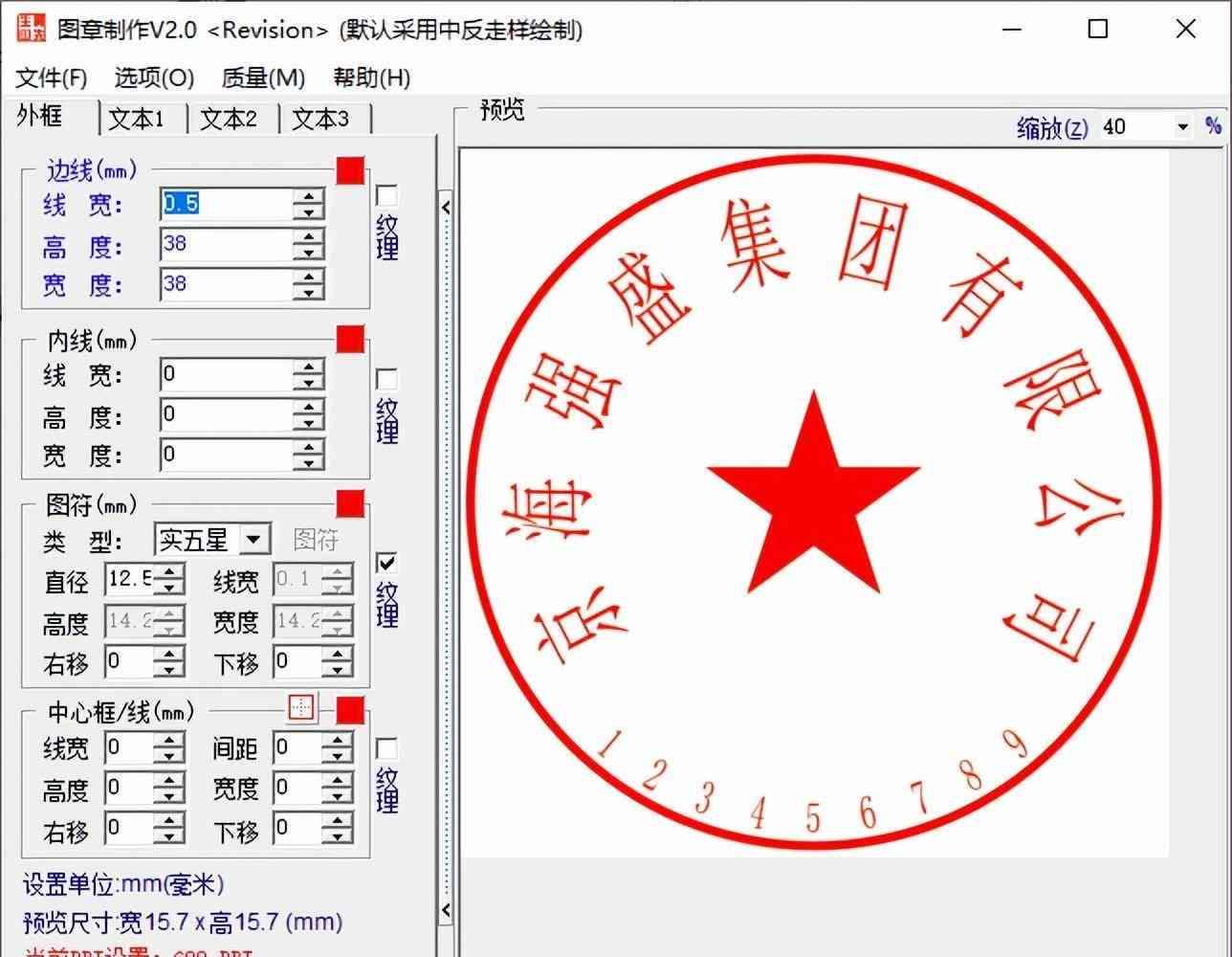Click the splitter's lower collapse arrow
Image resolution: width=1232 pixels, height=957 pixels.
(446, 909)
